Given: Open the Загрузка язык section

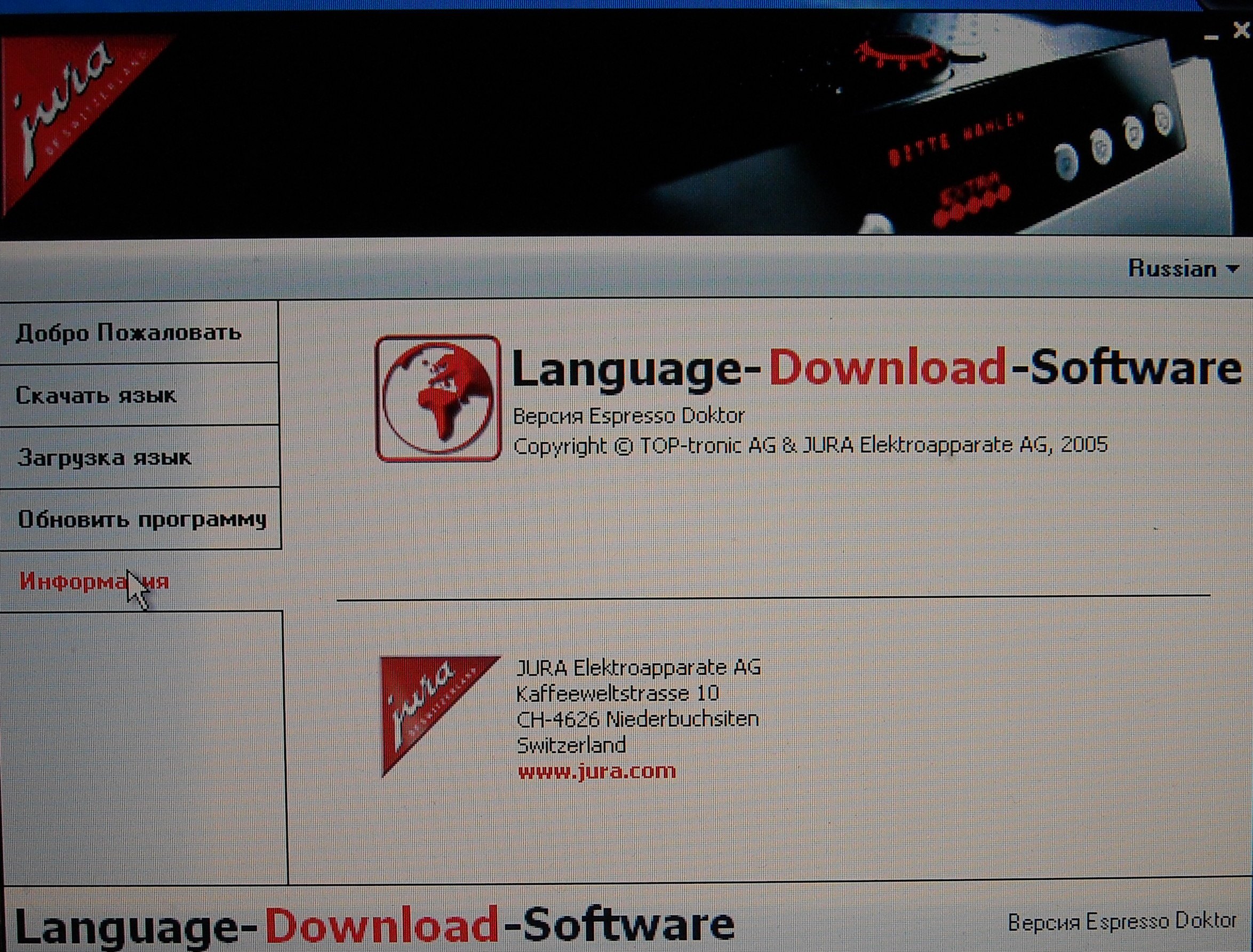Looking at the screenshot, I should point(139,457).
